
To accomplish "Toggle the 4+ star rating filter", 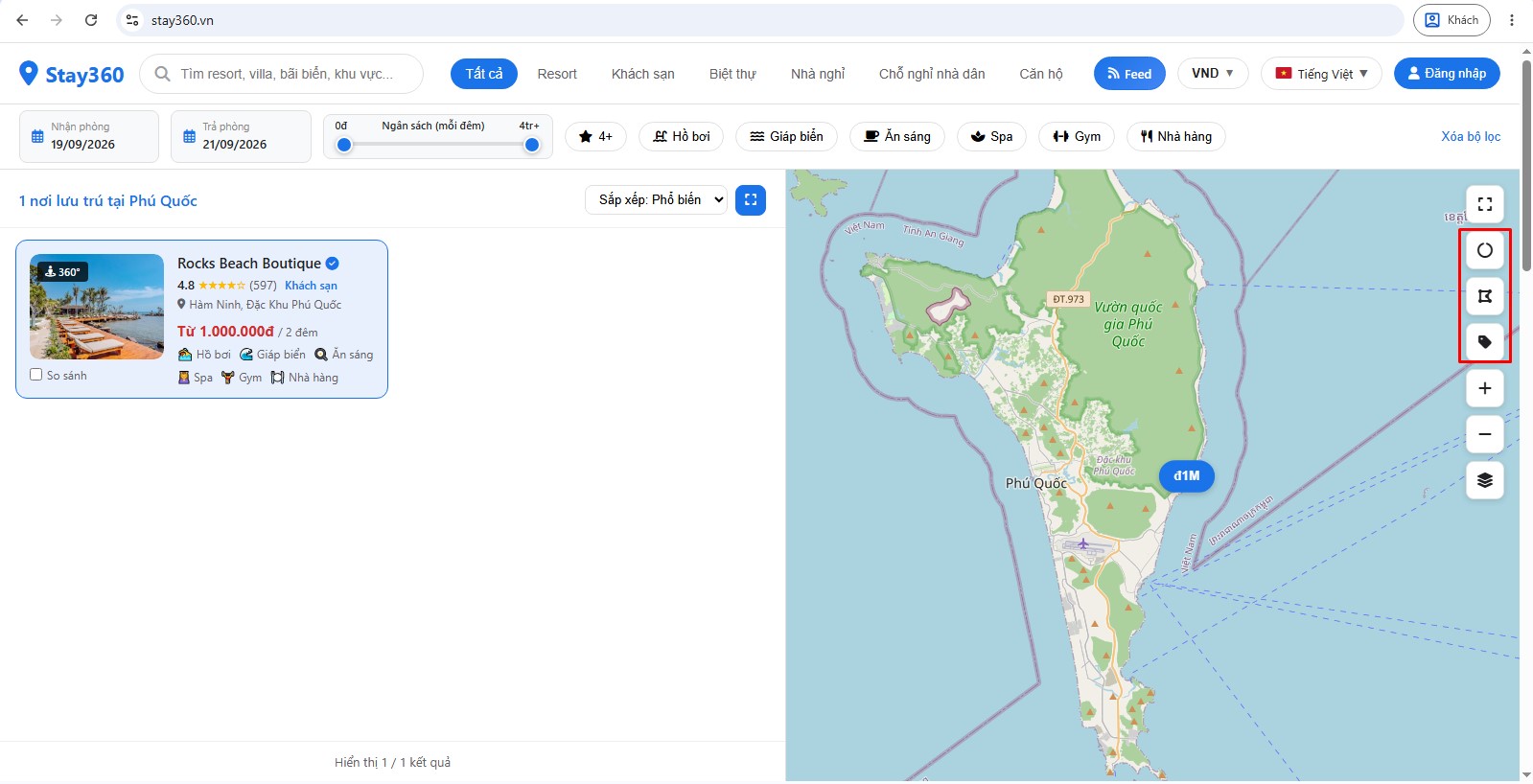I will 595,136.
